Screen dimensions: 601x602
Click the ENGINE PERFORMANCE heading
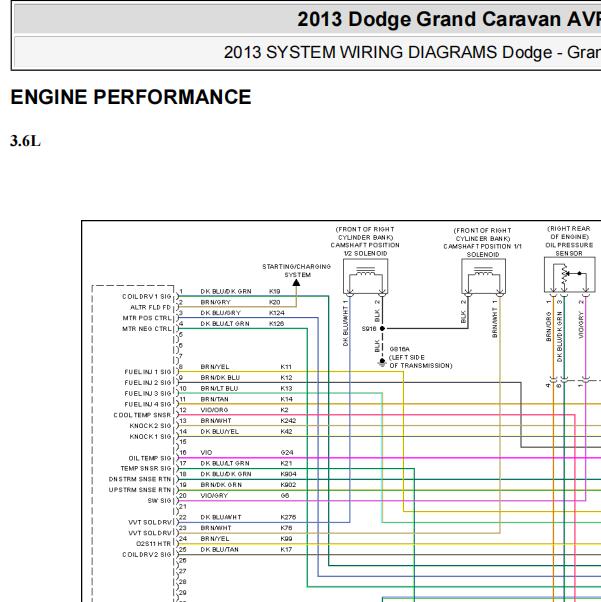coord(131,97)
